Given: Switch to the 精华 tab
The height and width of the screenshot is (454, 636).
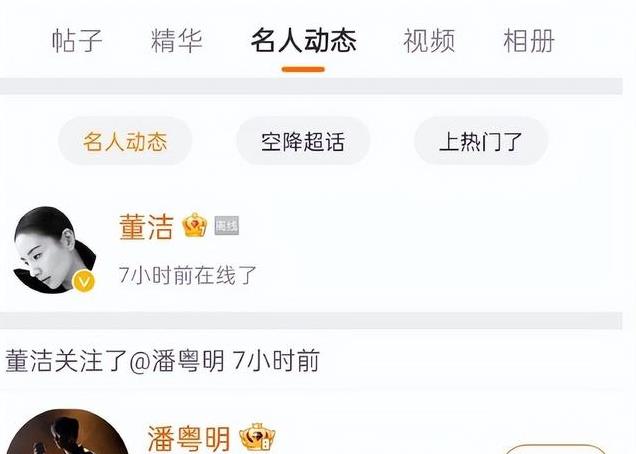Looking at the screenshot, I should point(176,40).
